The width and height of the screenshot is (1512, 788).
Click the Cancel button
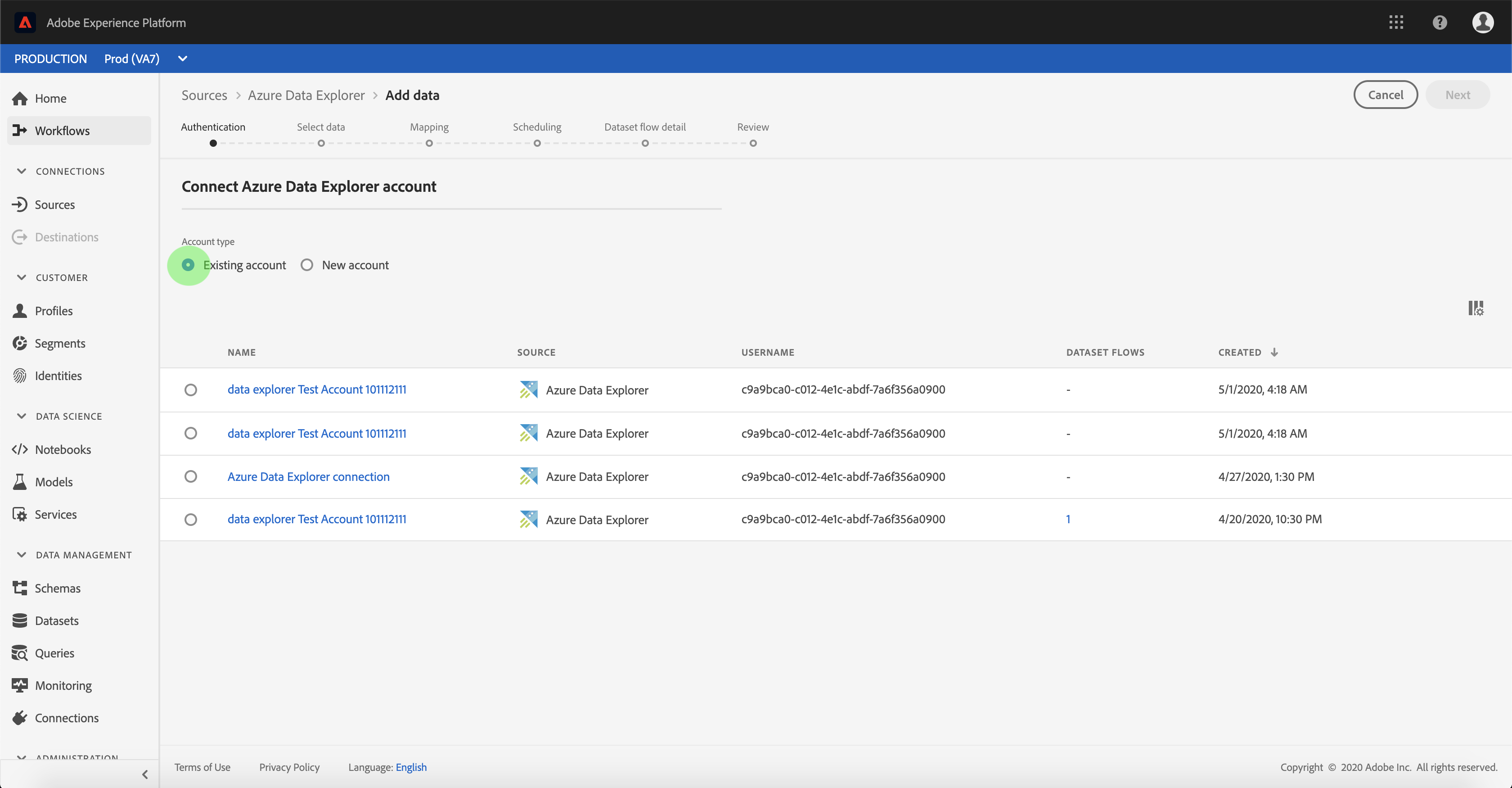[x=1385, y=95]
